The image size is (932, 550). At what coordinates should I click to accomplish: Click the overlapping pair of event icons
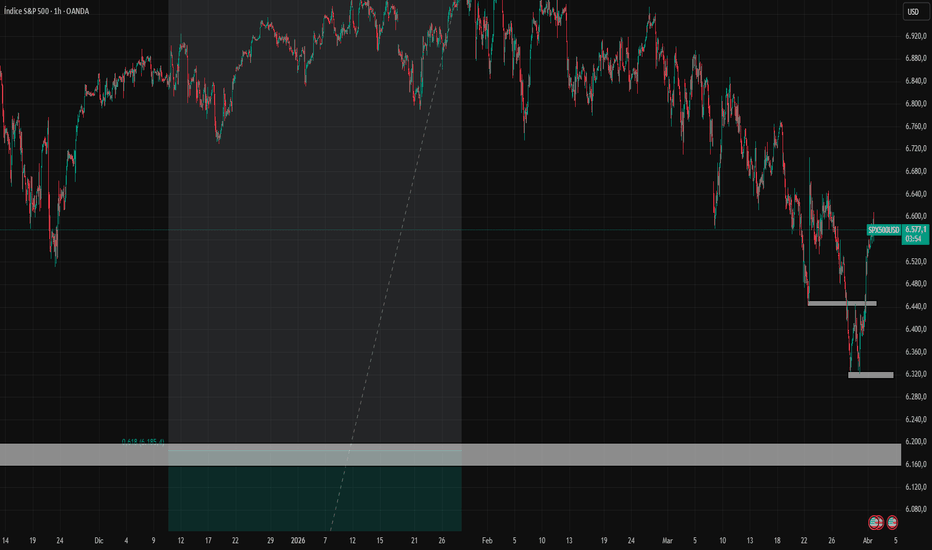pyautogui.click(x=875, y=521)
